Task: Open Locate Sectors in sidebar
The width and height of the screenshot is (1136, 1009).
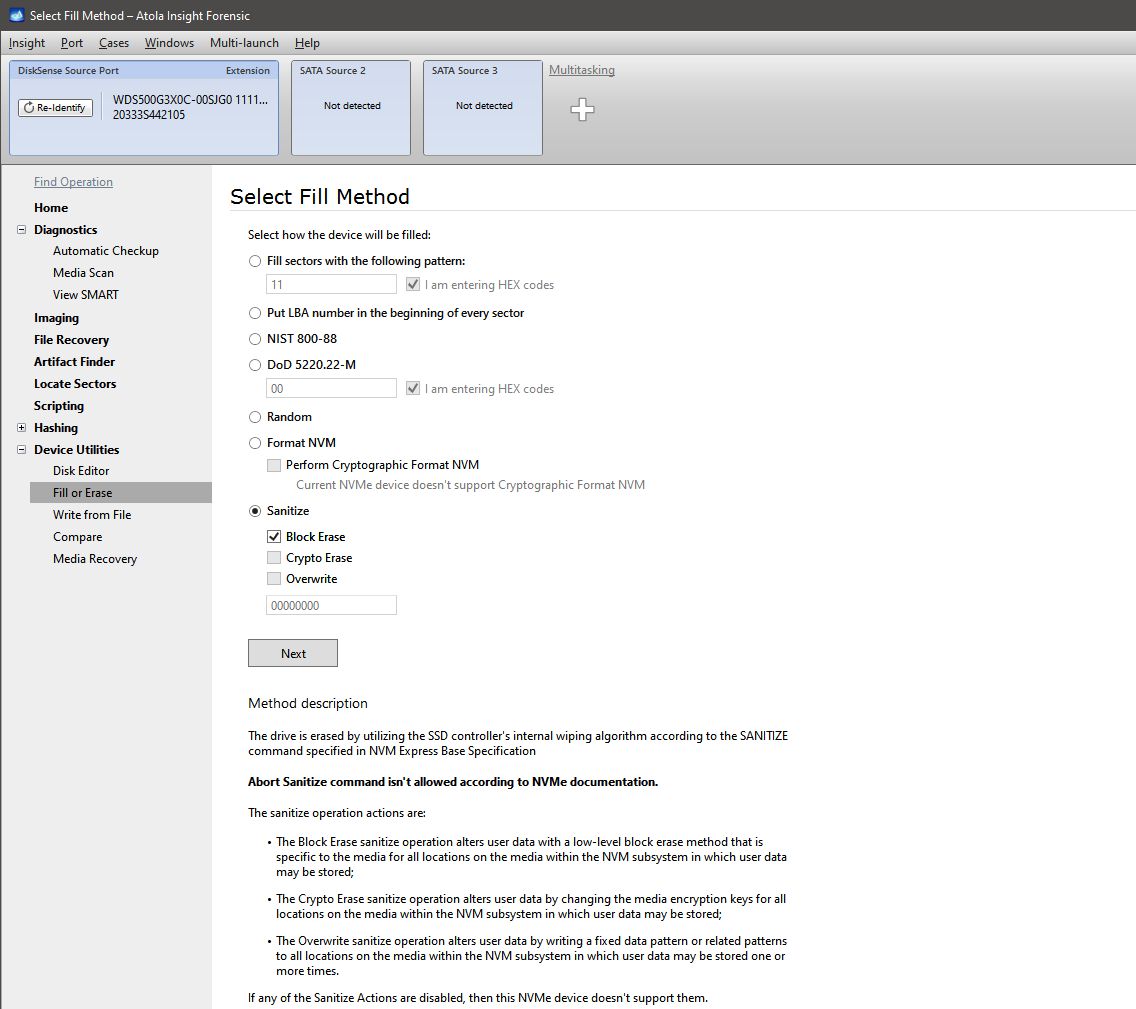Action: point(75,384)
